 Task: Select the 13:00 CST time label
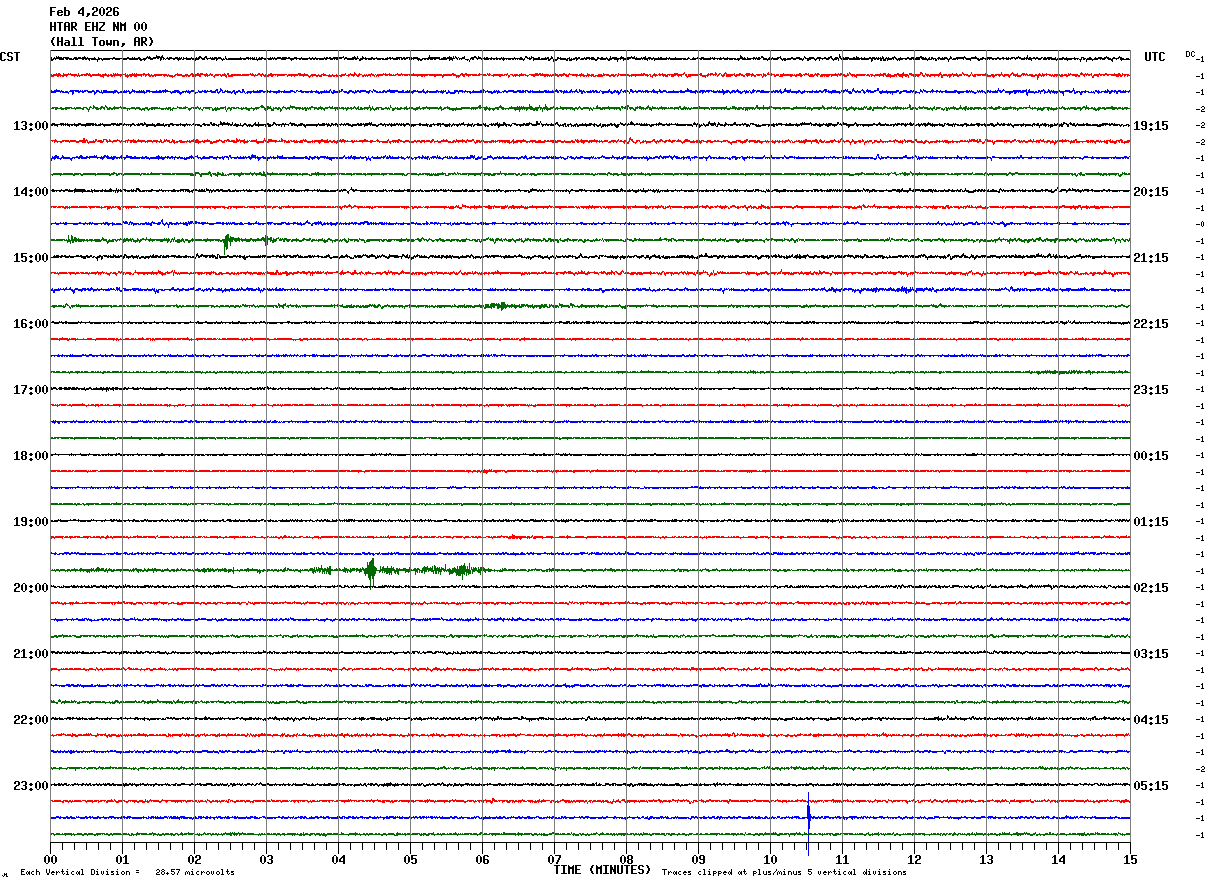pos(30,126)
